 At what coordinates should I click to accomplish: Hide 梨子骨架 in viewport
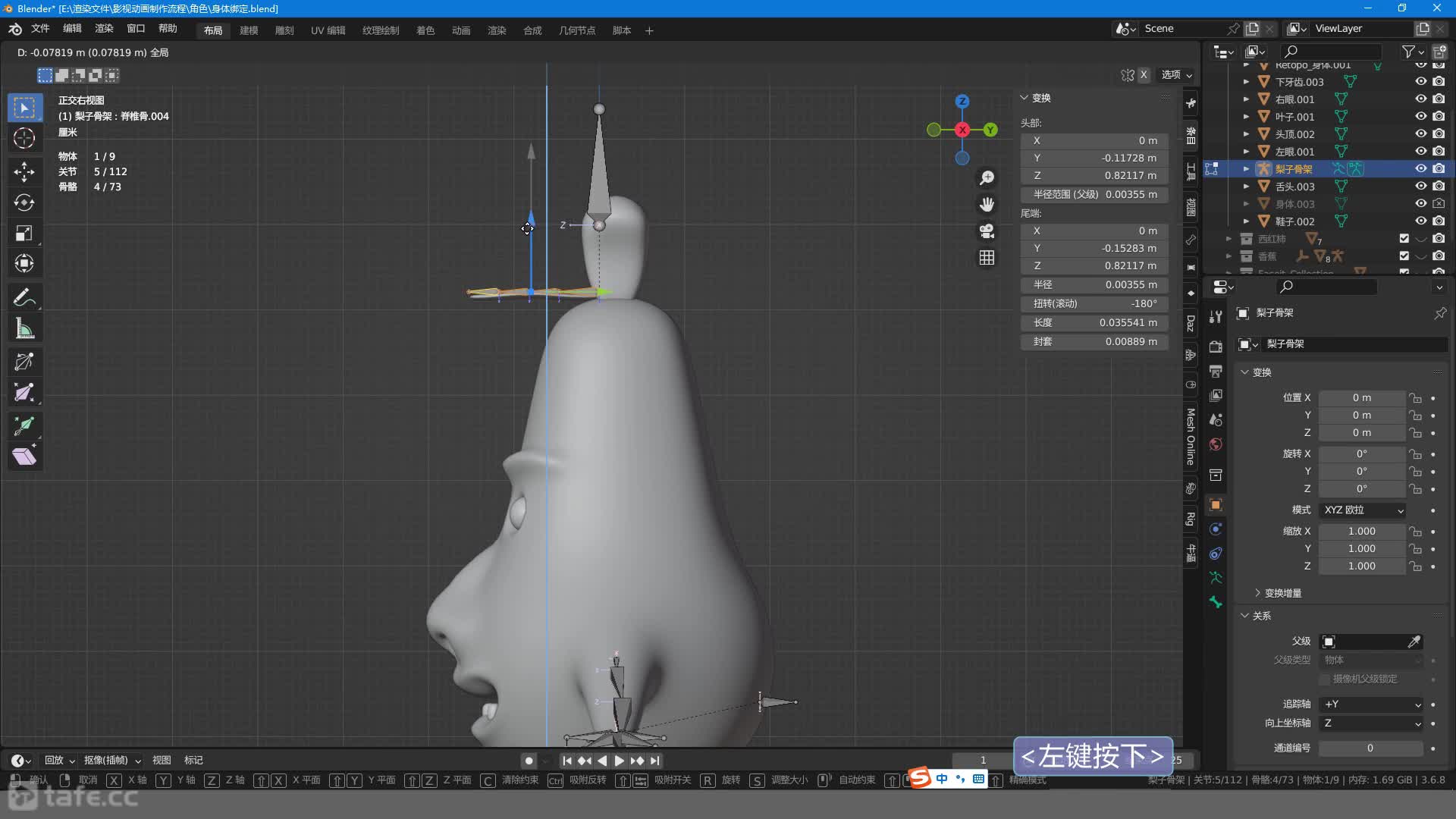[x=1421, y=168]
